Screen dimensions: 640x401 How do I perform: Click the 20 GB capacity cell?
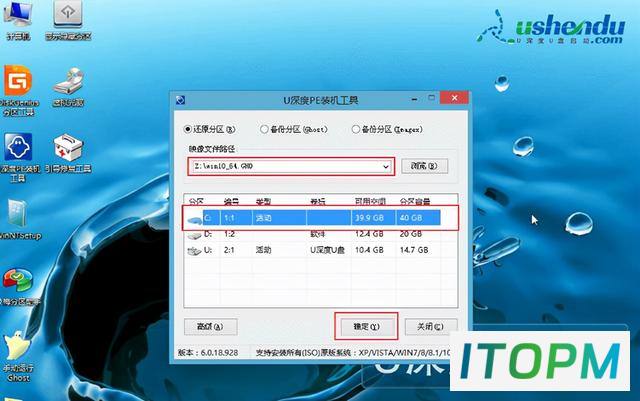coord(411,234)
